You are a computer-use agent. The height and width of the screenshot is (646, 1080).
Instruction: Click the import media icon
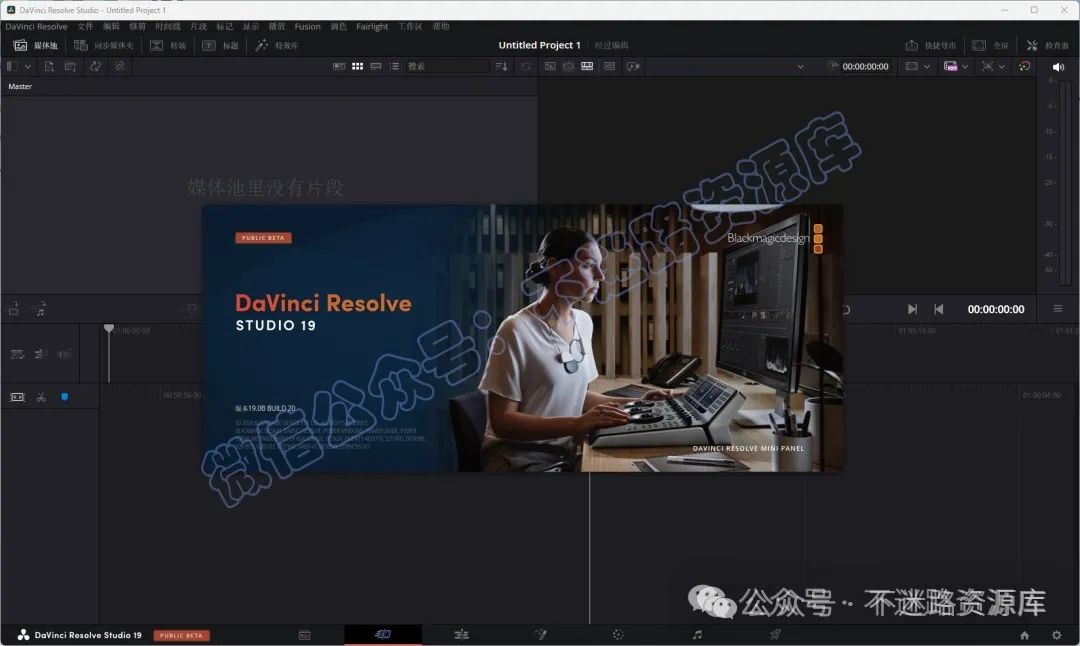coord(49,66)
